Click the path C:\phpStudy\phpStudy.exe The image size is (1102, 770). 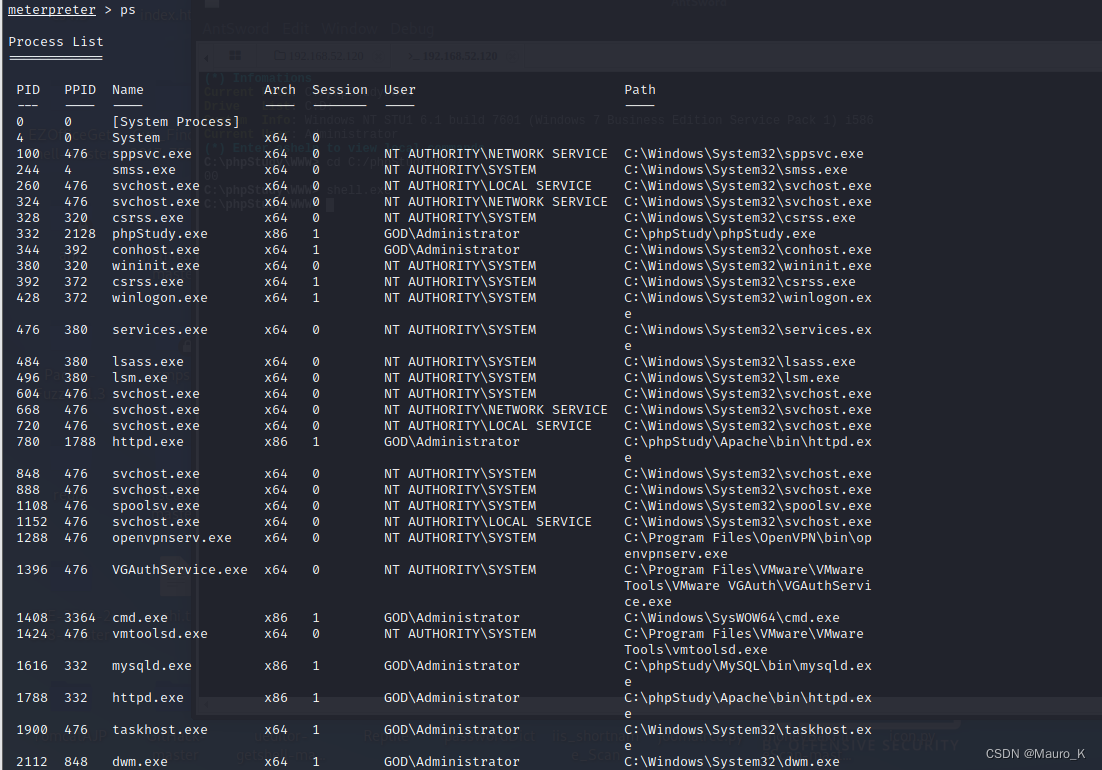(720, 234)
